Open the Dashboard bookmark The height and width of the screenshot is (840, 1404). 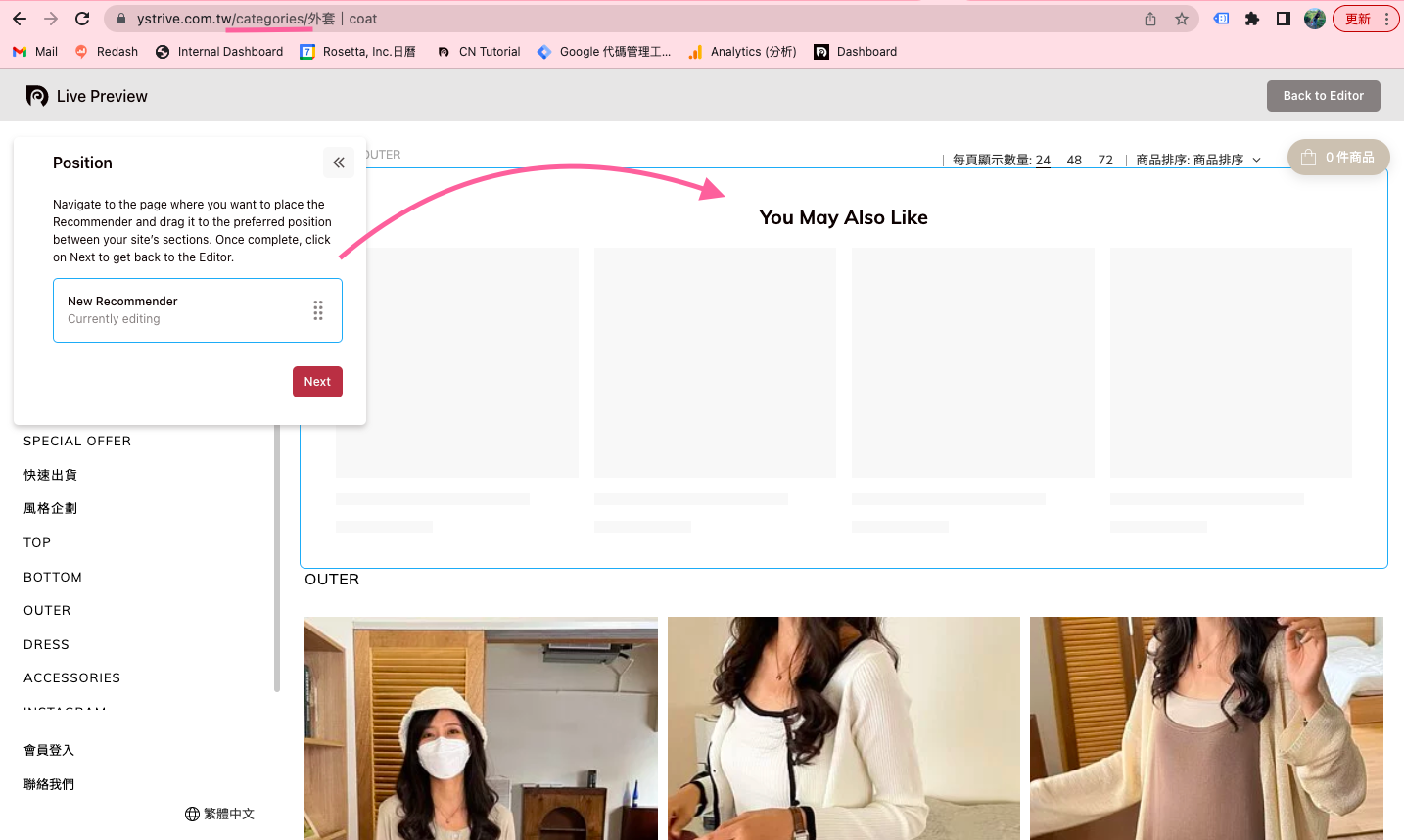coord(856,52)
